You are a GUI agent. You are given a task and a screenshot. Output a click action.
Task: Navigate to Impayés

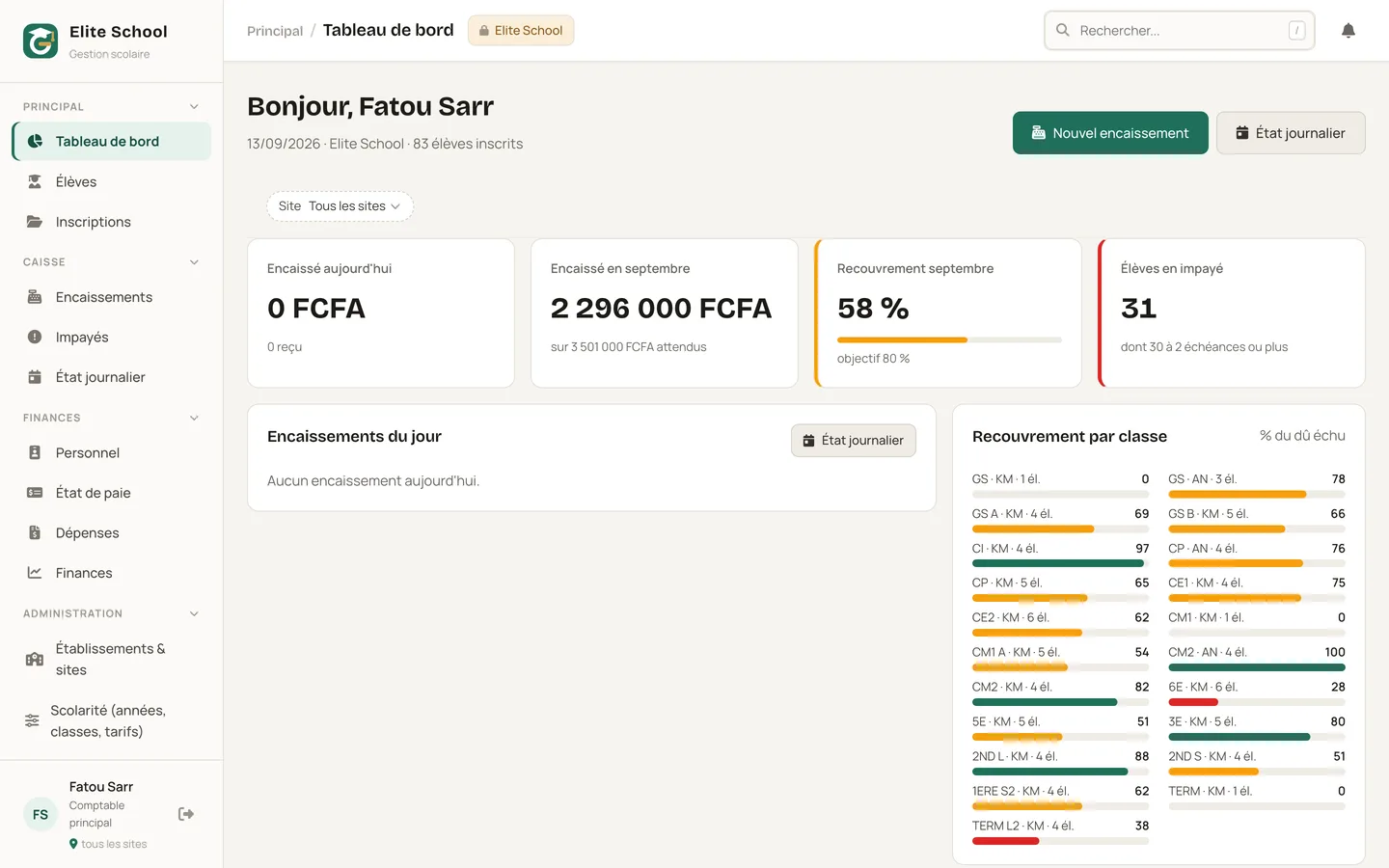pyautogui.click(x=112, y=338)
